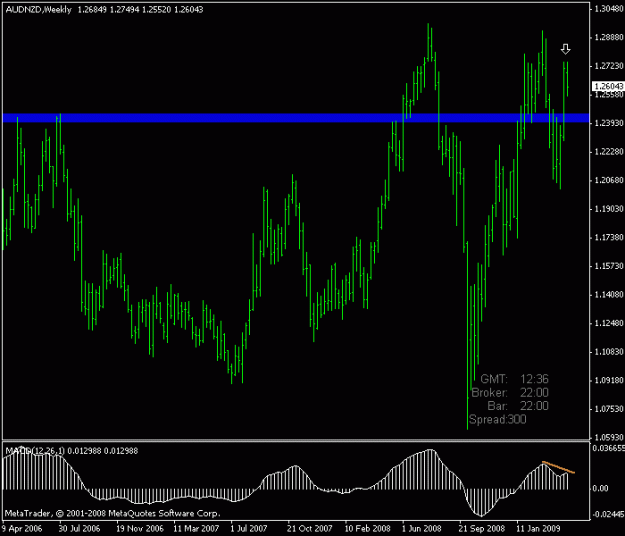This screenshot has width=625, height=536.
Task: Click the negative MACD scale value at the bottom of the MACD axis
Action: pyautogui.click(x=609, y=514)
